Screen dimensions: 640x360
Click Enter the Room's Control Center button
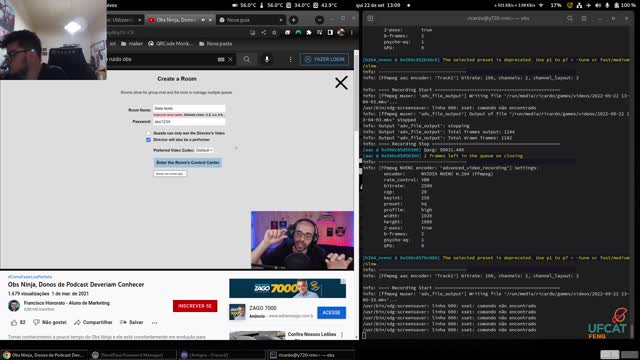tap(188, 162)
